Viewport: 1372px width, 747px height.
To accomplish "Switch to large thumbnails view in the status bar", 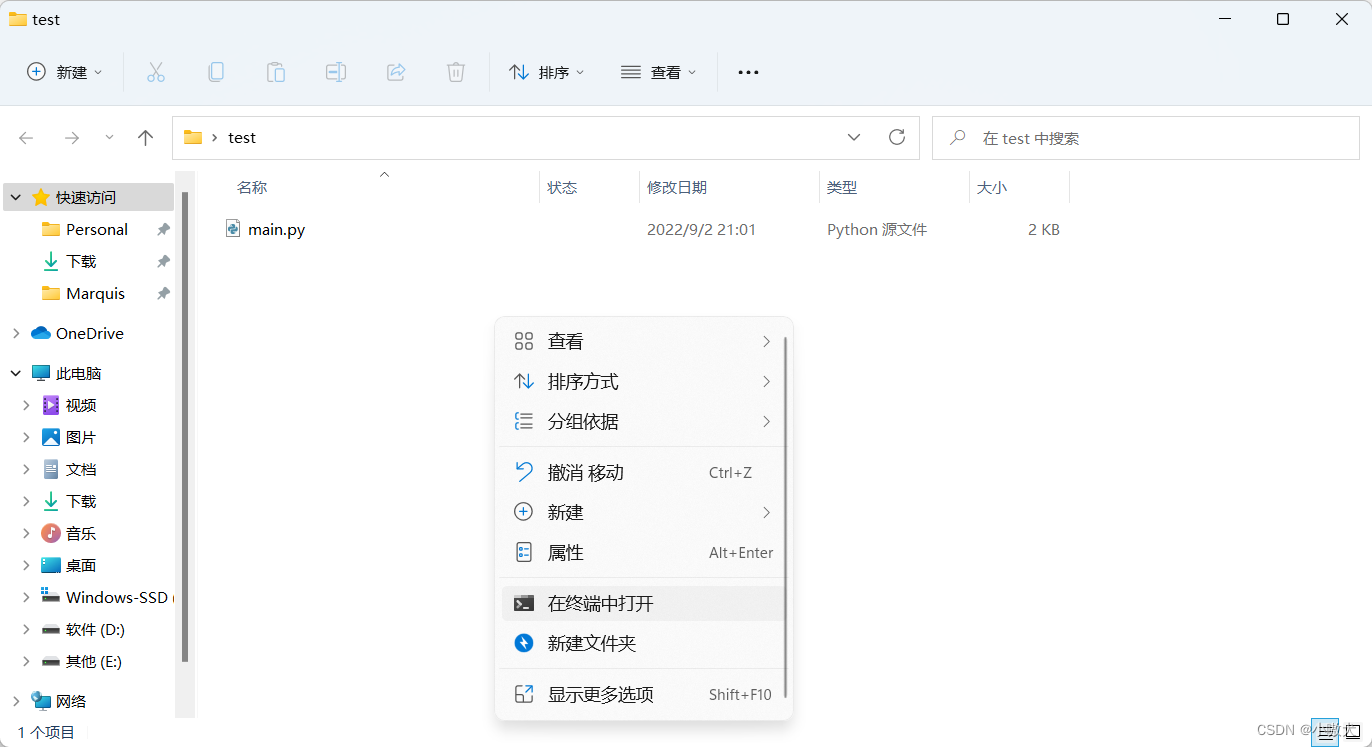I will pos(1351,732).
